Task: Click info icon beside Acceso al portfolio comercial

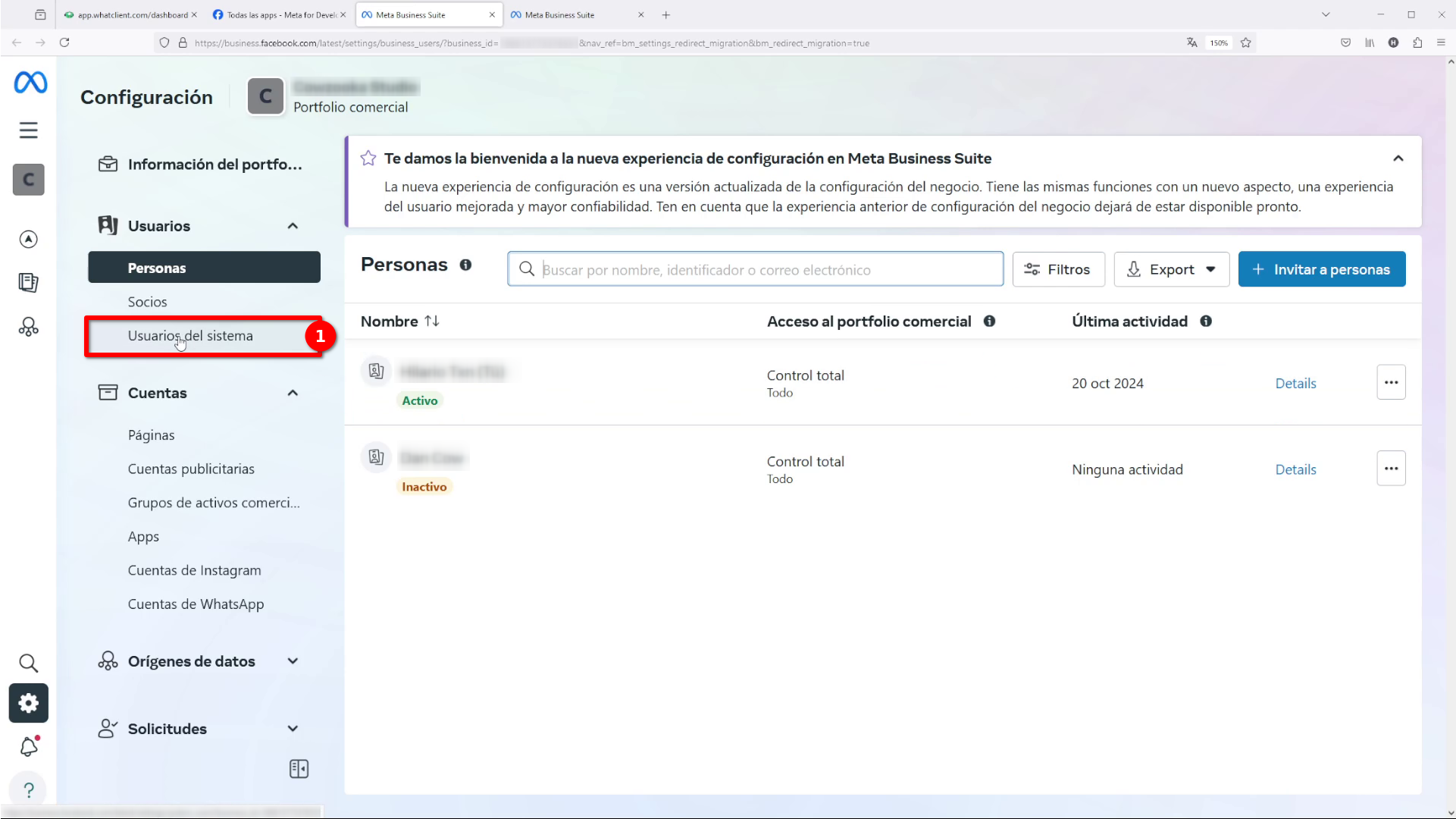Action: [x=989, y=322]
